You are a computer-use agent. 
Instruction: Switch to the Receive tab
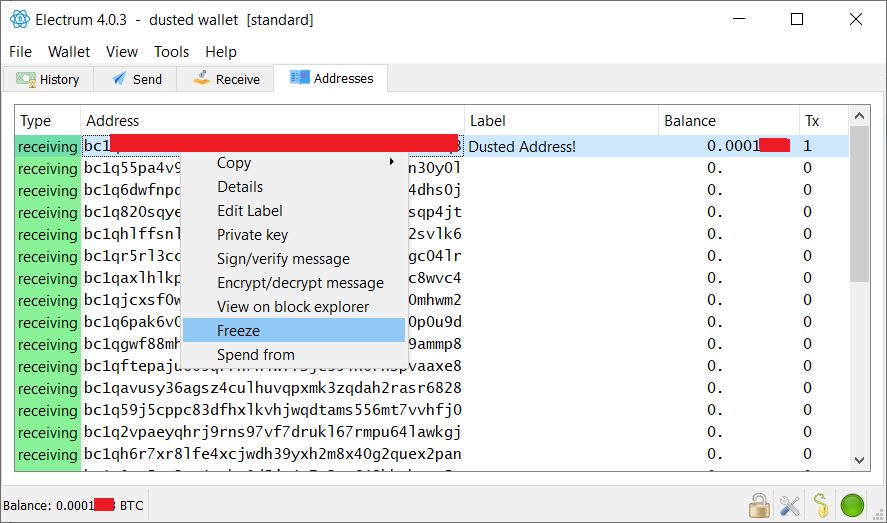click(x=226, y=79)
